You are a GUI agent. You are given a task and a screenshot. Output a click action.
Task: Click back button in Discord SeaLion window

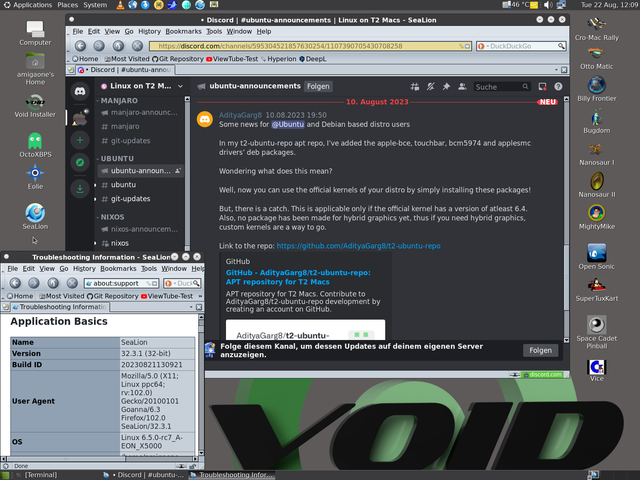click(x=80, y=46)
